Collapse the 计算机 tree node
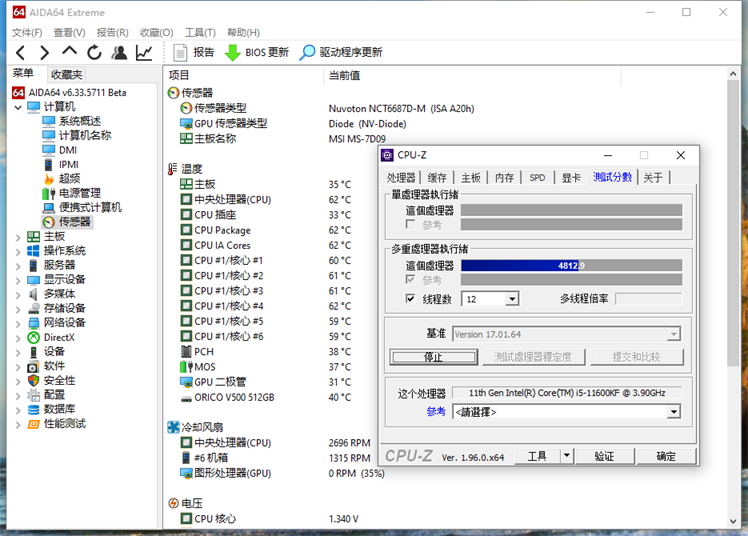This screenshot has height=536, width=748. (x=19, y=107)
